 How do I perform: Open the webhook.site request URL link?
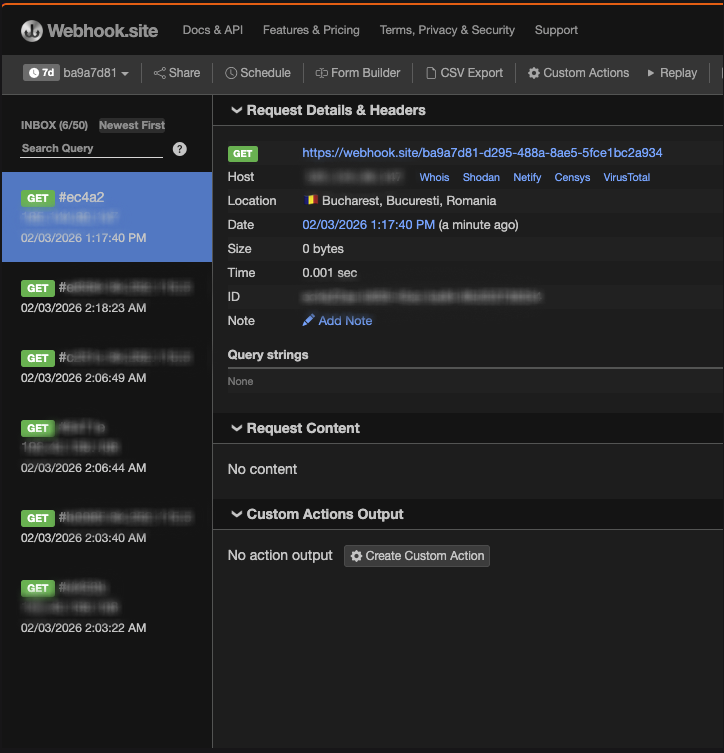[482, 153]
